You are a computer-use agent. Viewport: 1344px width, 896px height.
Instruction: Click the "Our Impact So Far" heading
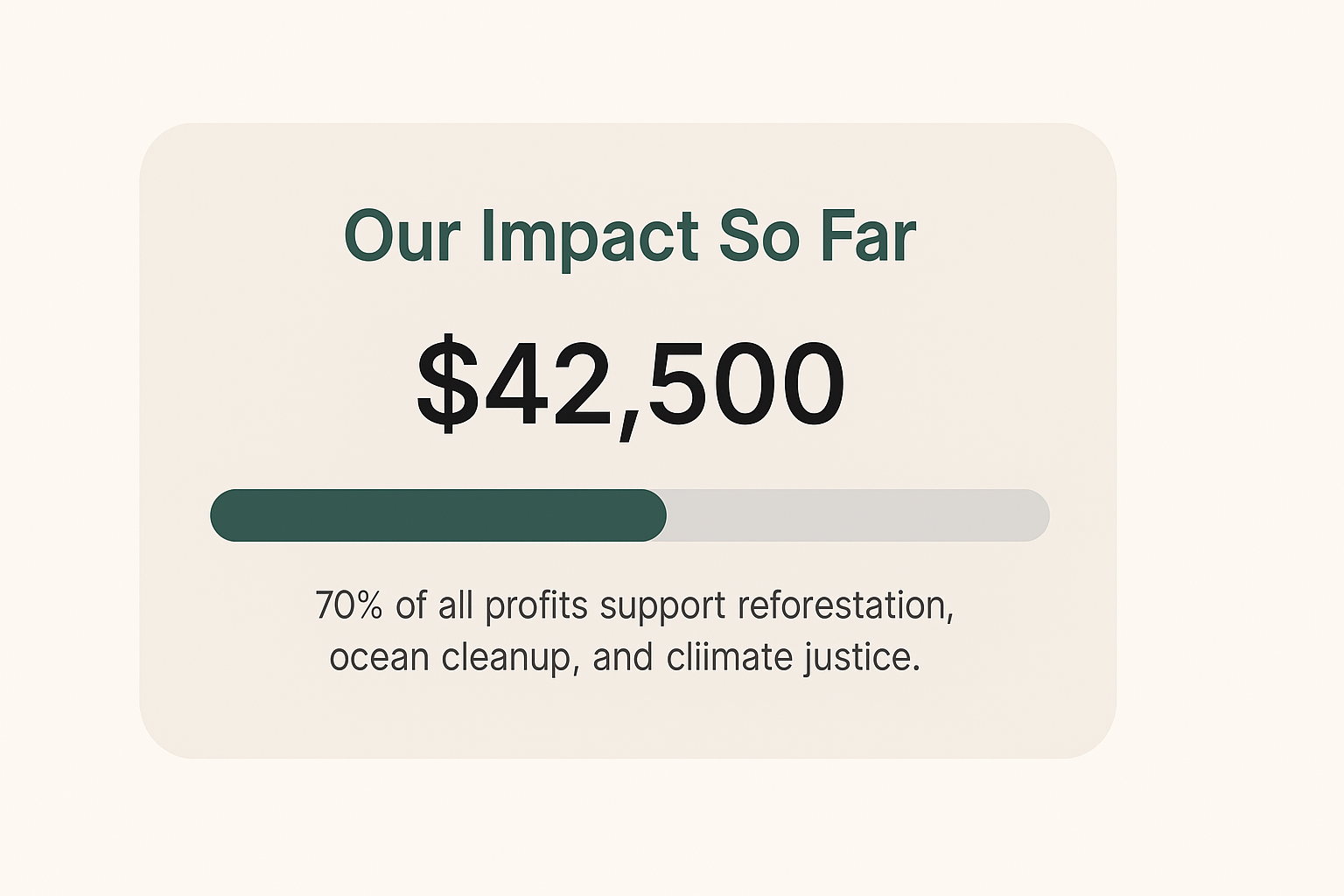629,236
